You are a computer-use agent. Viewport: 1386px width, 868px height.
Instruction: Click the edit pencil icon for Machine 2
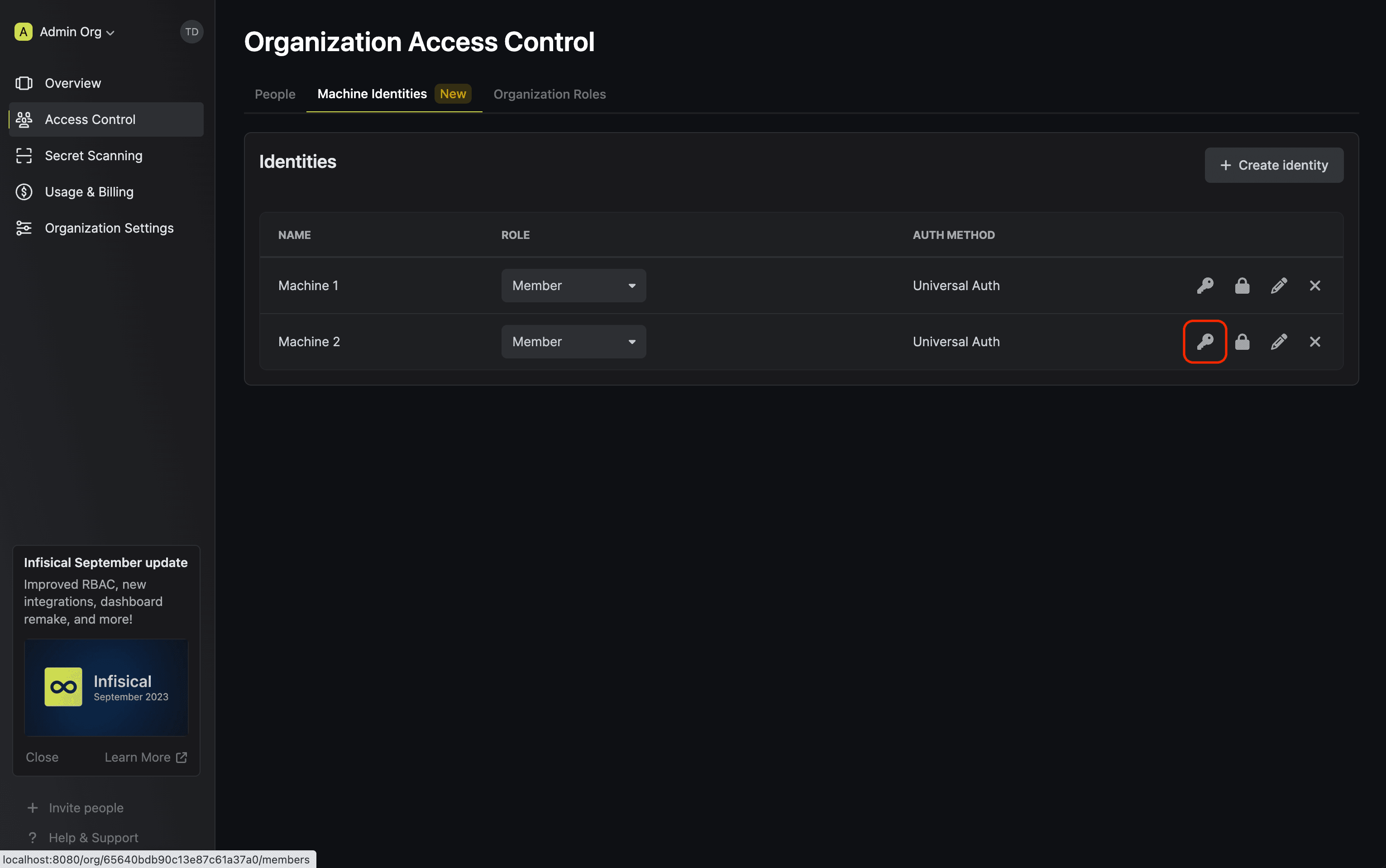[1278, 341]
